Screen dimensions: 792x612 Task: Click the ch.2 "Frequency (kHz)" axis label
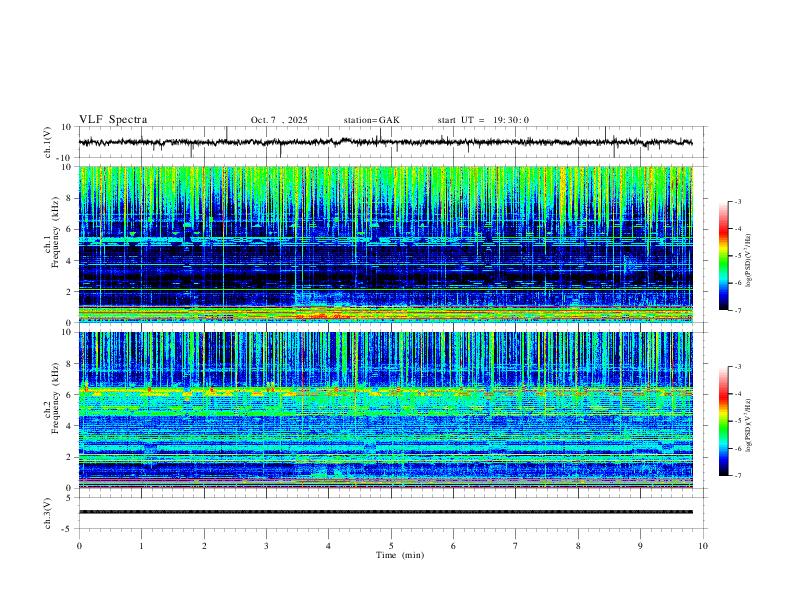[55, 398]
